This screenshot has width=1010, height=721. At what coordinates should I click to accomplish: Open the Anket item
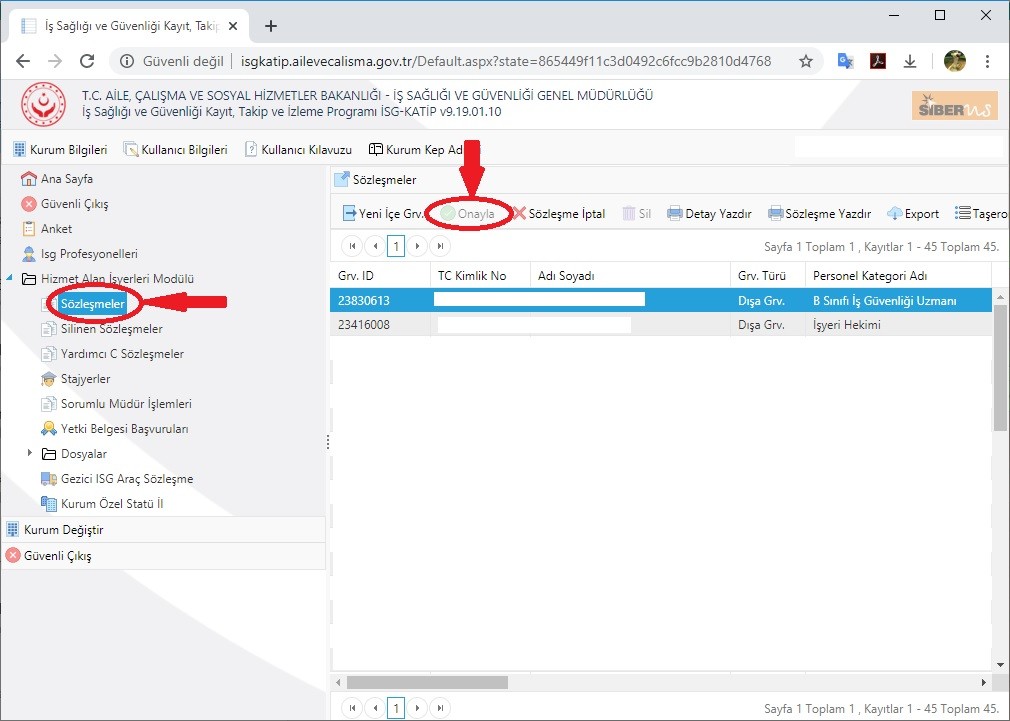(46, 229)
